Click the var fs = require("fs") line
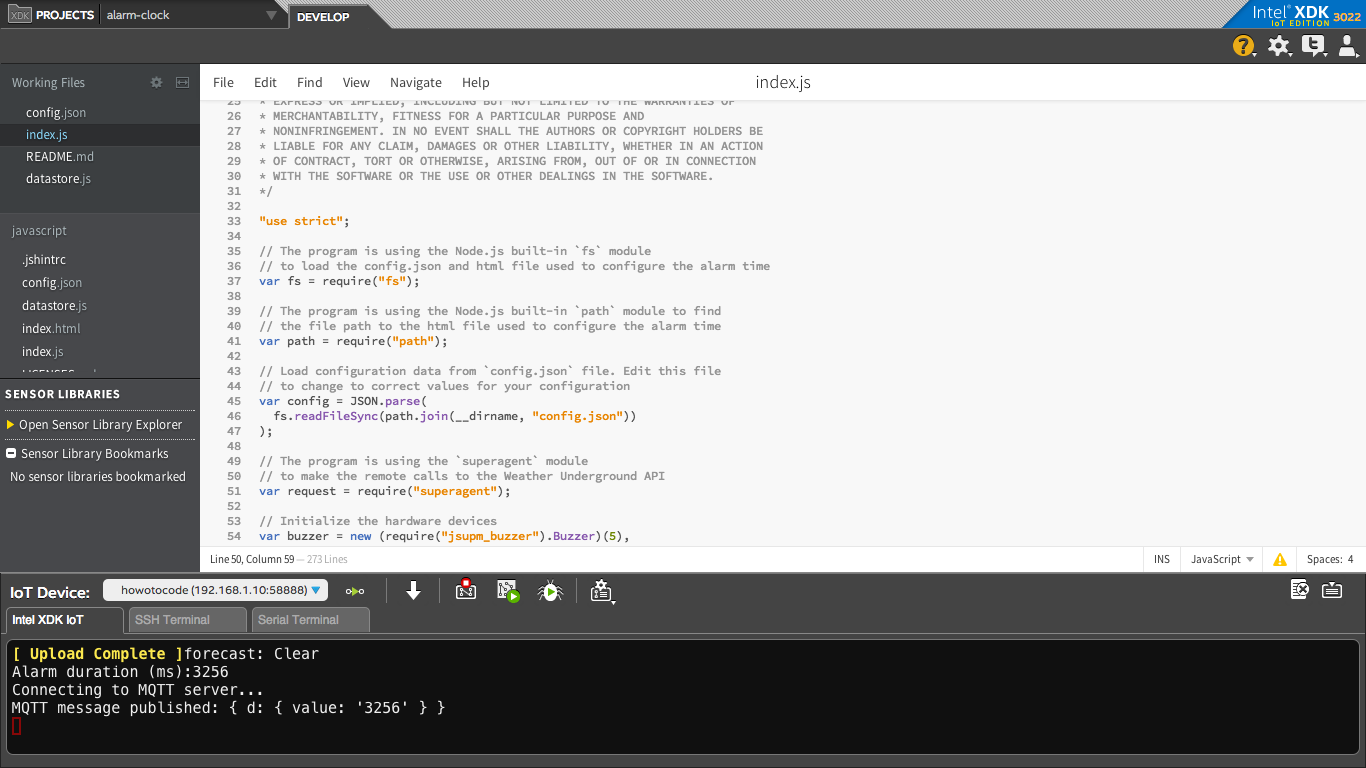 pyautogui.click(x=339, y=281)
